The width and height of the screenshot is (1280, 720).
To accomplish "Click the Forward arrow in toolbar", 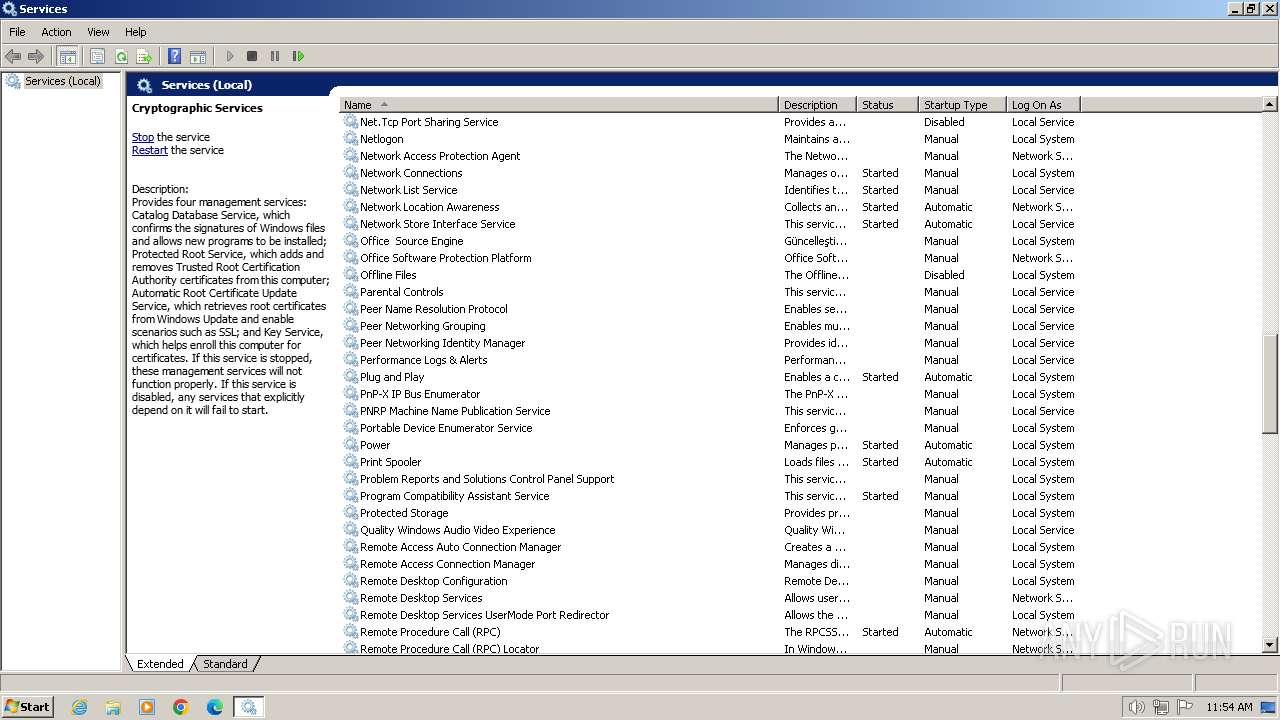I will [x=36, y=56].
